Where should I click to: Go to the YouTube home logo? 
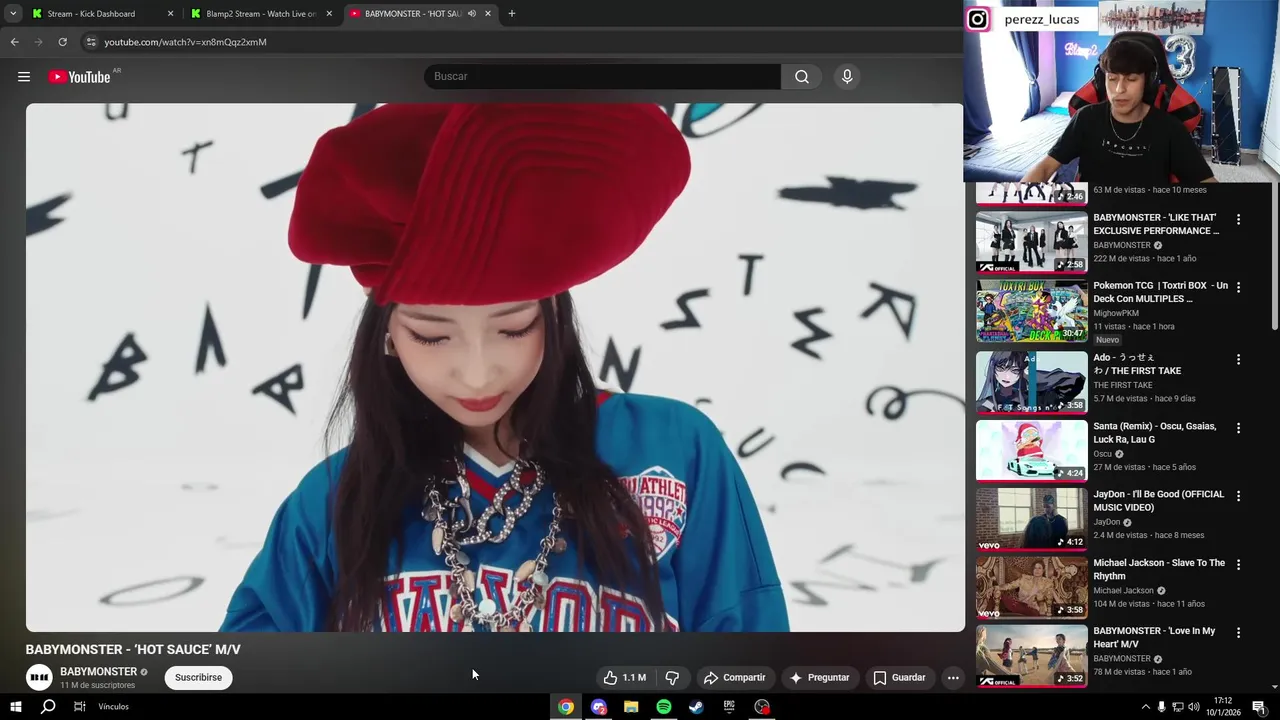79,77
